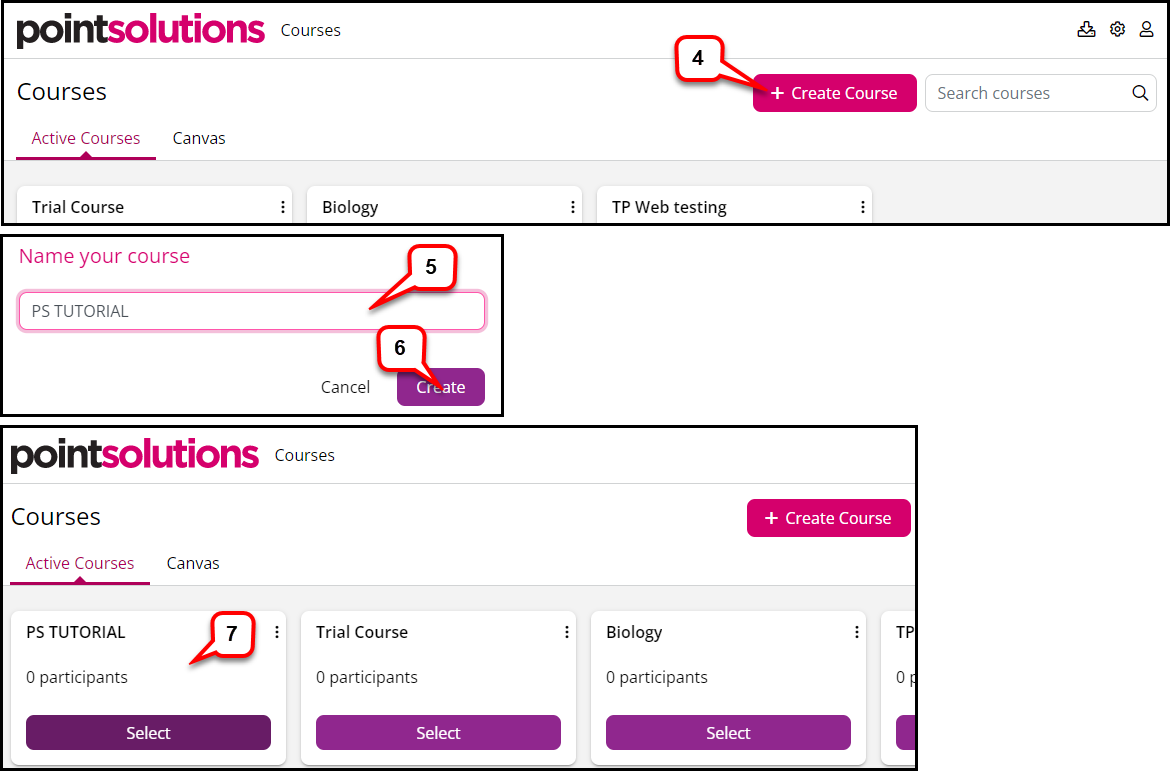This screenshot has width=1170, height=771.
Task: Click the download icon in the header
Action: (1086, 29)
